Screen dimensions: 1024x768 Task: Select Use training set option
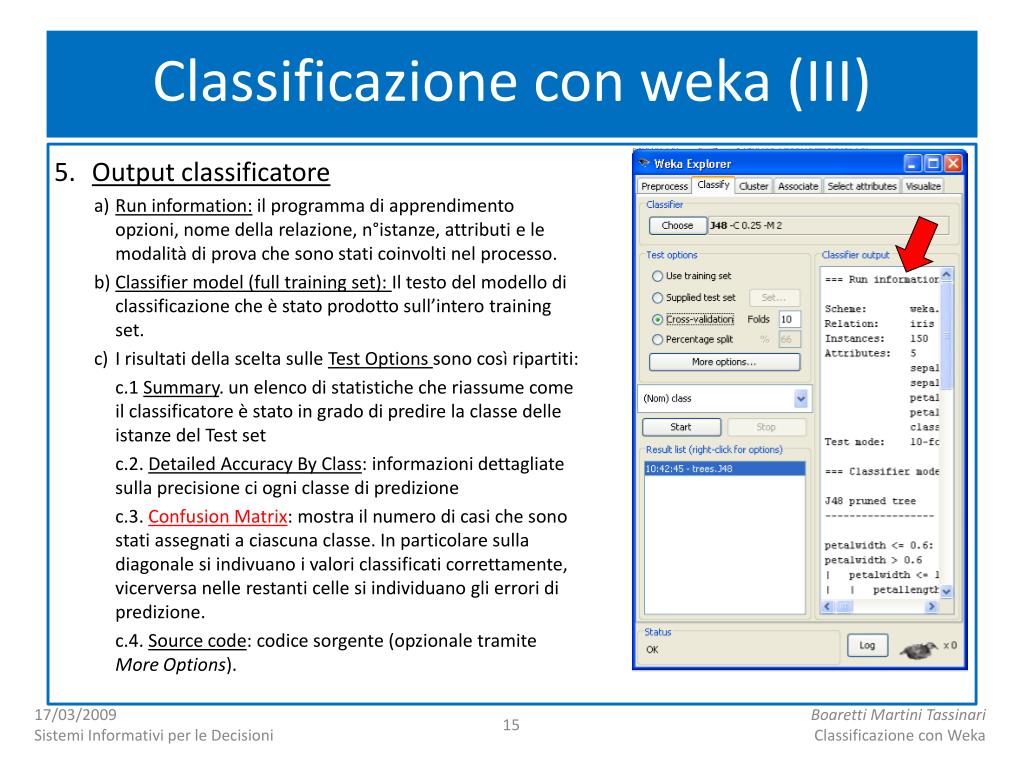click(x=692, y=276)
